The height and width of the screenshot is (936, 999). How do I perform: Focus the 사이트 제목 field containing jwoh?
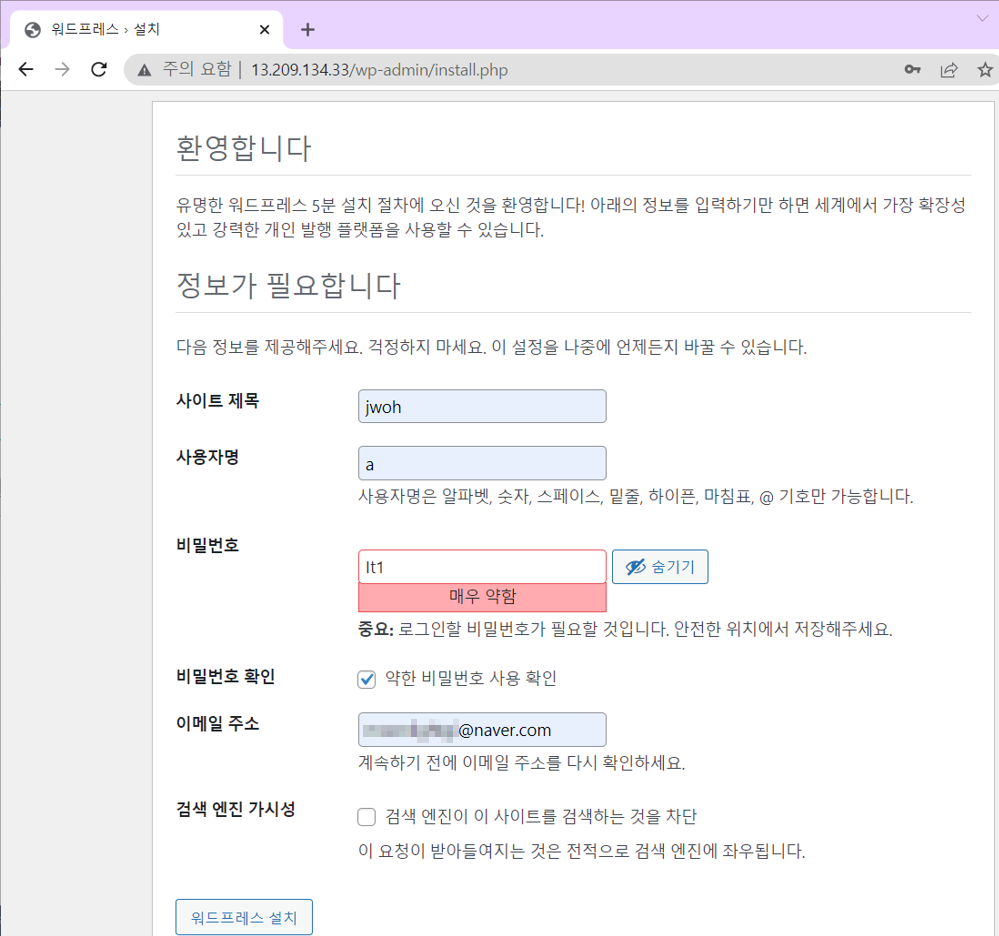click(x=482, y=407)
